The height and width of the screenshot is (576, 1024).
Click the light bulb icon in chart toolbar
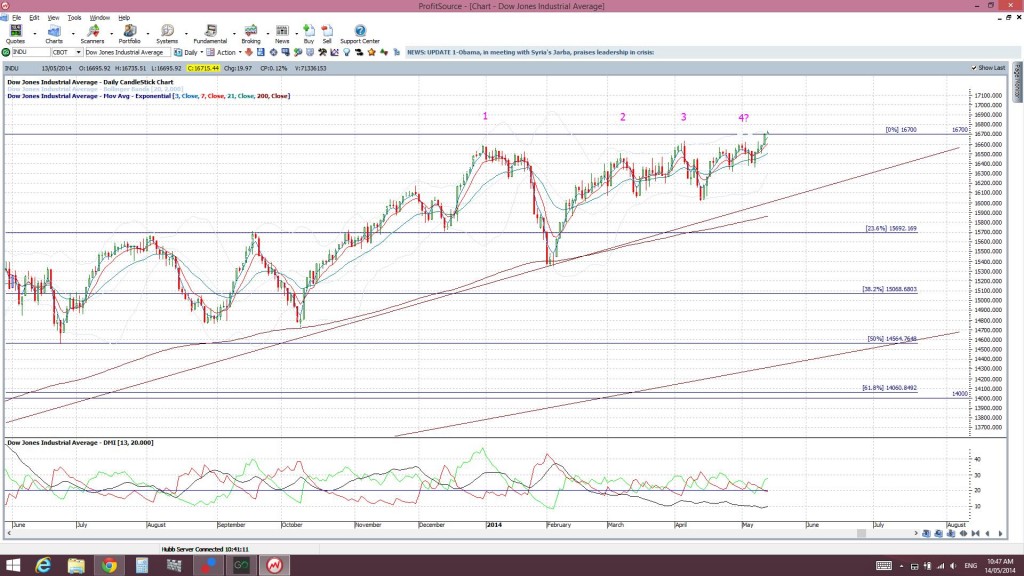pos(347,52)
